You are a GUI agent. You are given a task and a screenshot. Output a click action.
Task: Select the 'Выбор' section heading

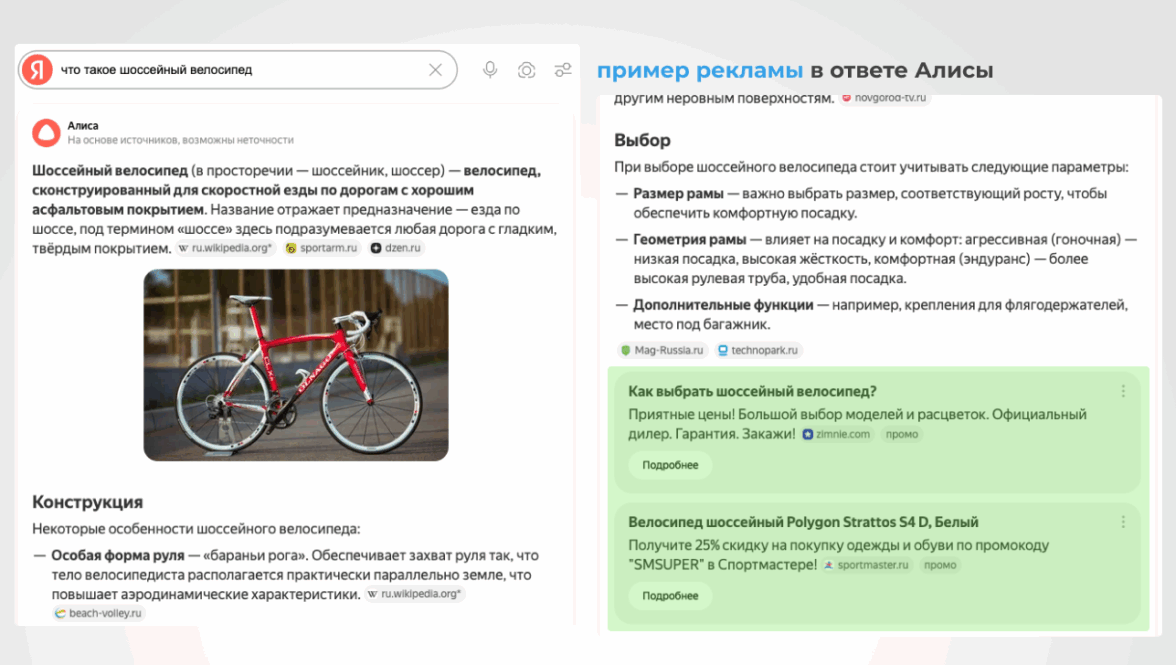click(x=642, y=140)
